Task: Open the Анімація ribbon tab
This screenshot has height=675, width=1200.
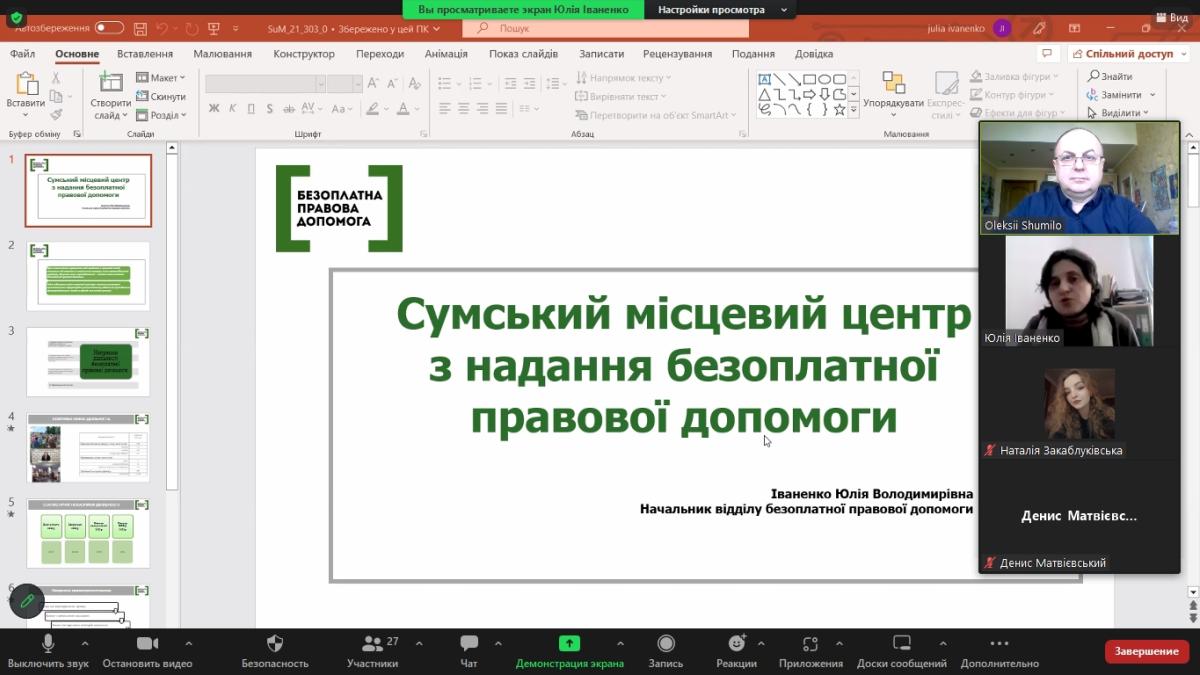Action: coord(446,54)
